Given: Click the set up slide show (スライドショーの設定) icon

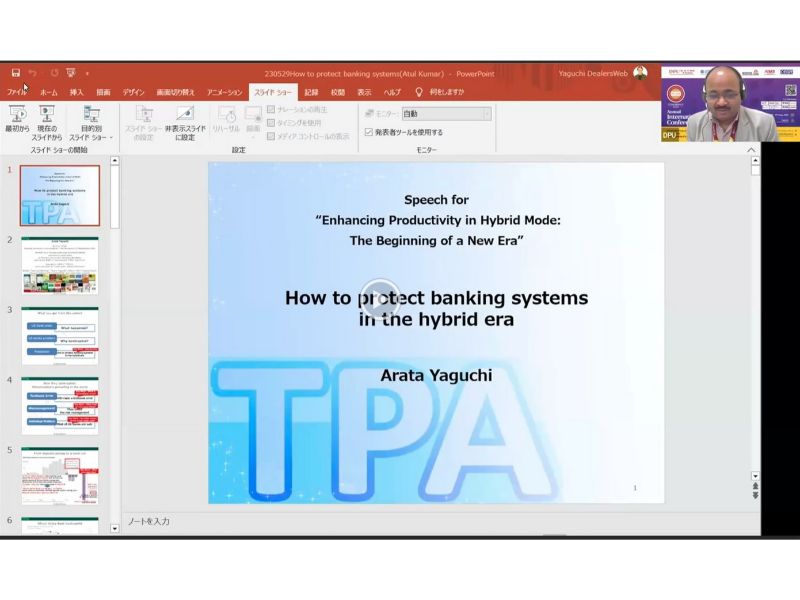Looking at the screenshot, I should (143, 123).
